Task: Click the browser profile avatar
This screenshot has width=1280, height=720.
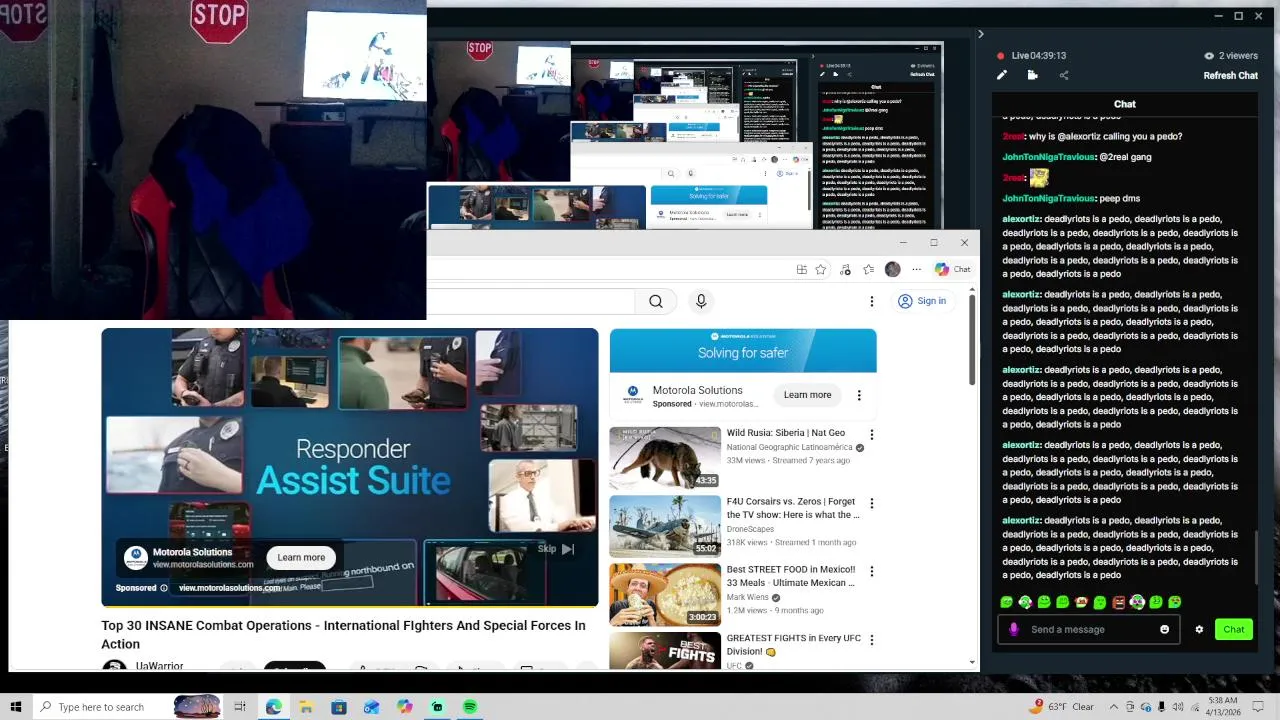Action: [x=893, y=269]
